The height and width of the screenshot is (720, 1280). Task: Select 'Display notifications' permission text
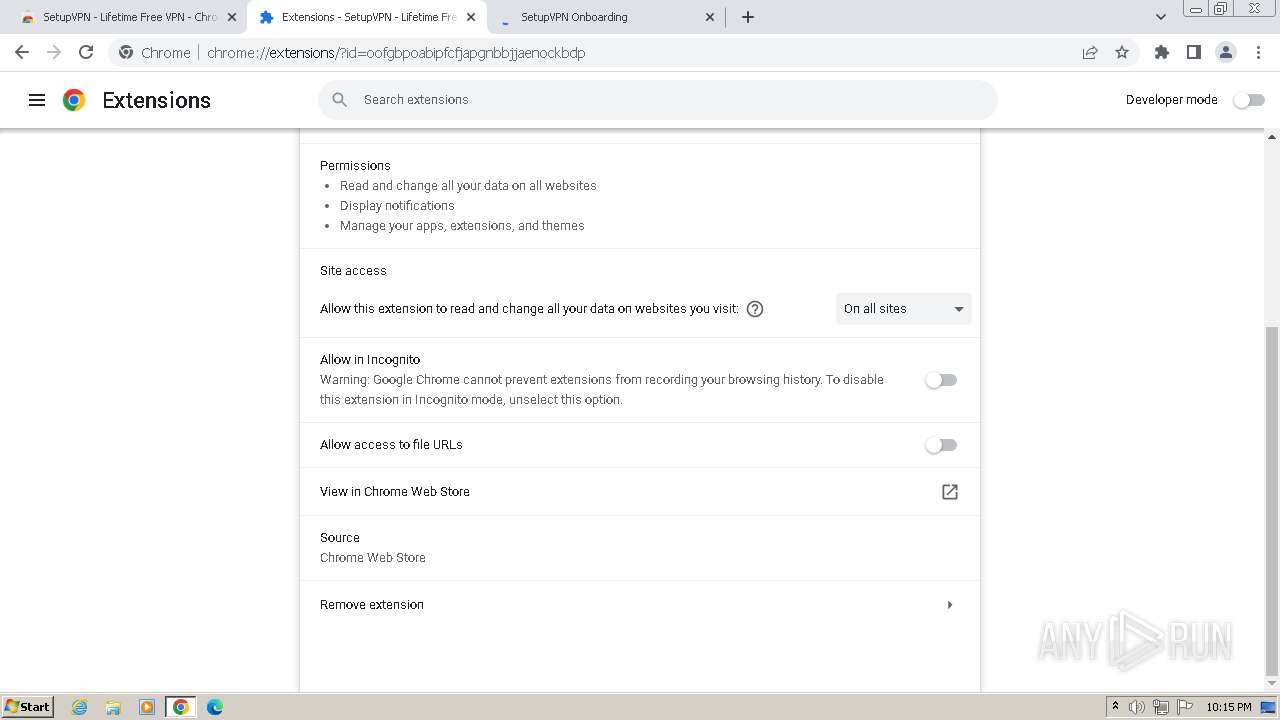click(x=397, y=206)
